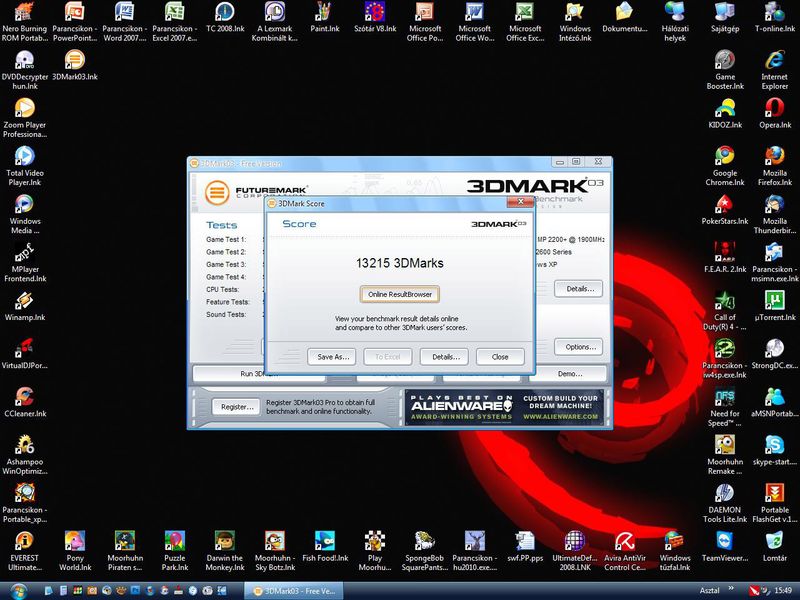The image size is (800, 600).
Task: Click the Online ResultBrowser button
Action: click(399, 294)
